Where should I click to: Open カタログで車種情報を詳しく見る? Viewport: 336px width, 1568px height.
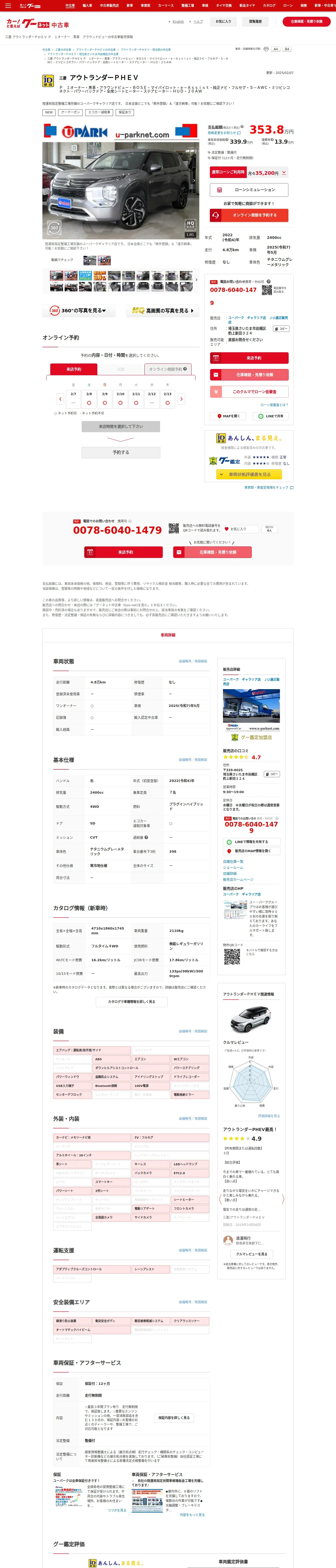[x=131, y=1001]
